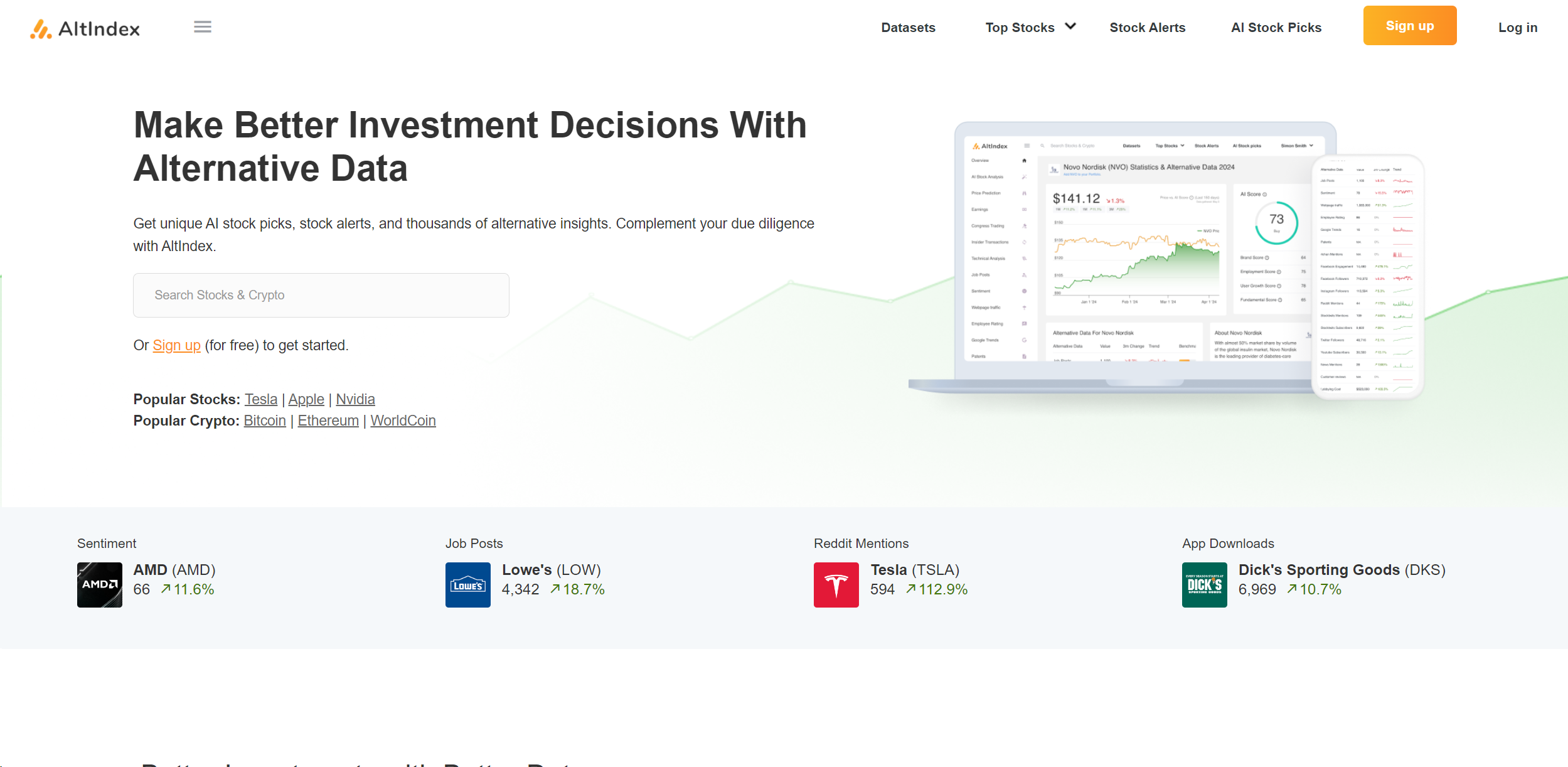
Task: Click the Lowe's logo tile
Action: pos(467,584)
